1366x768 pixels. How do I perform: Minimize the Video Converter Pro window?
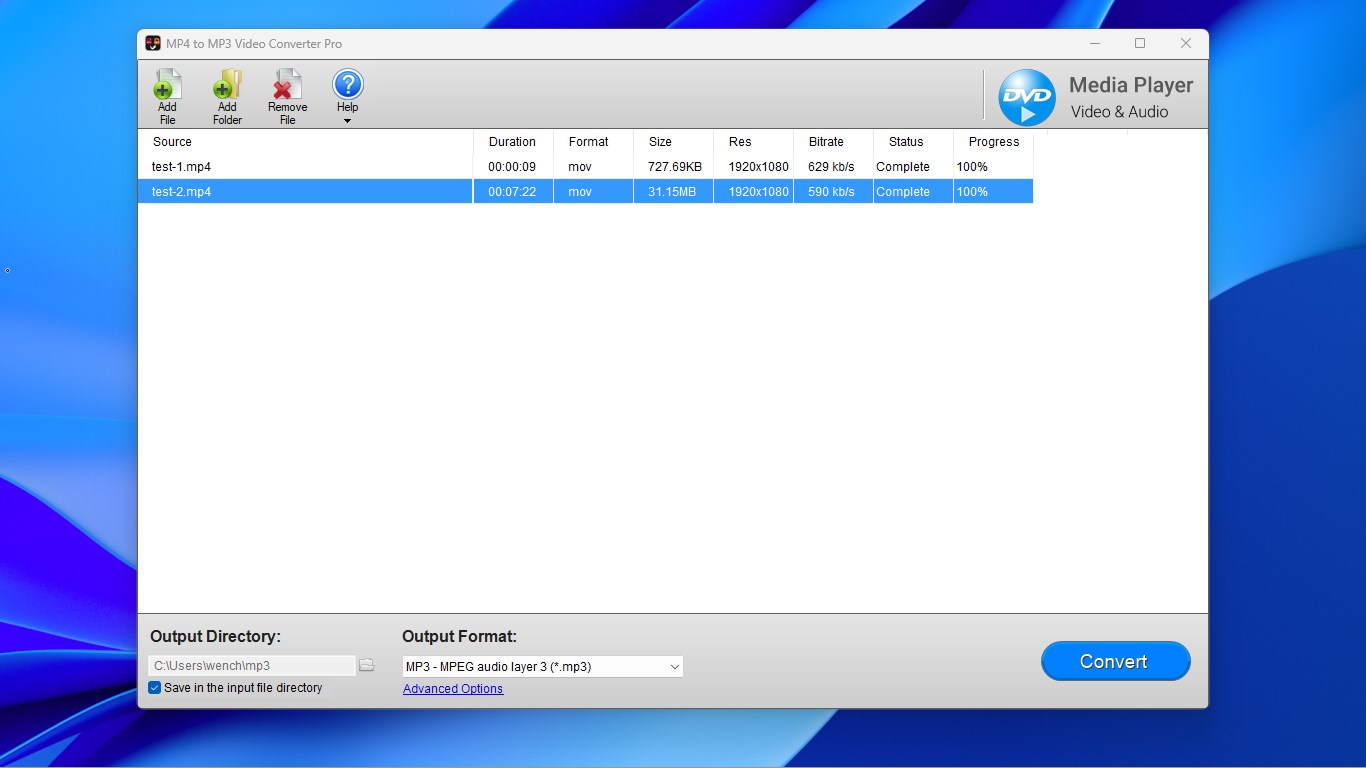tap(1094, 43)
